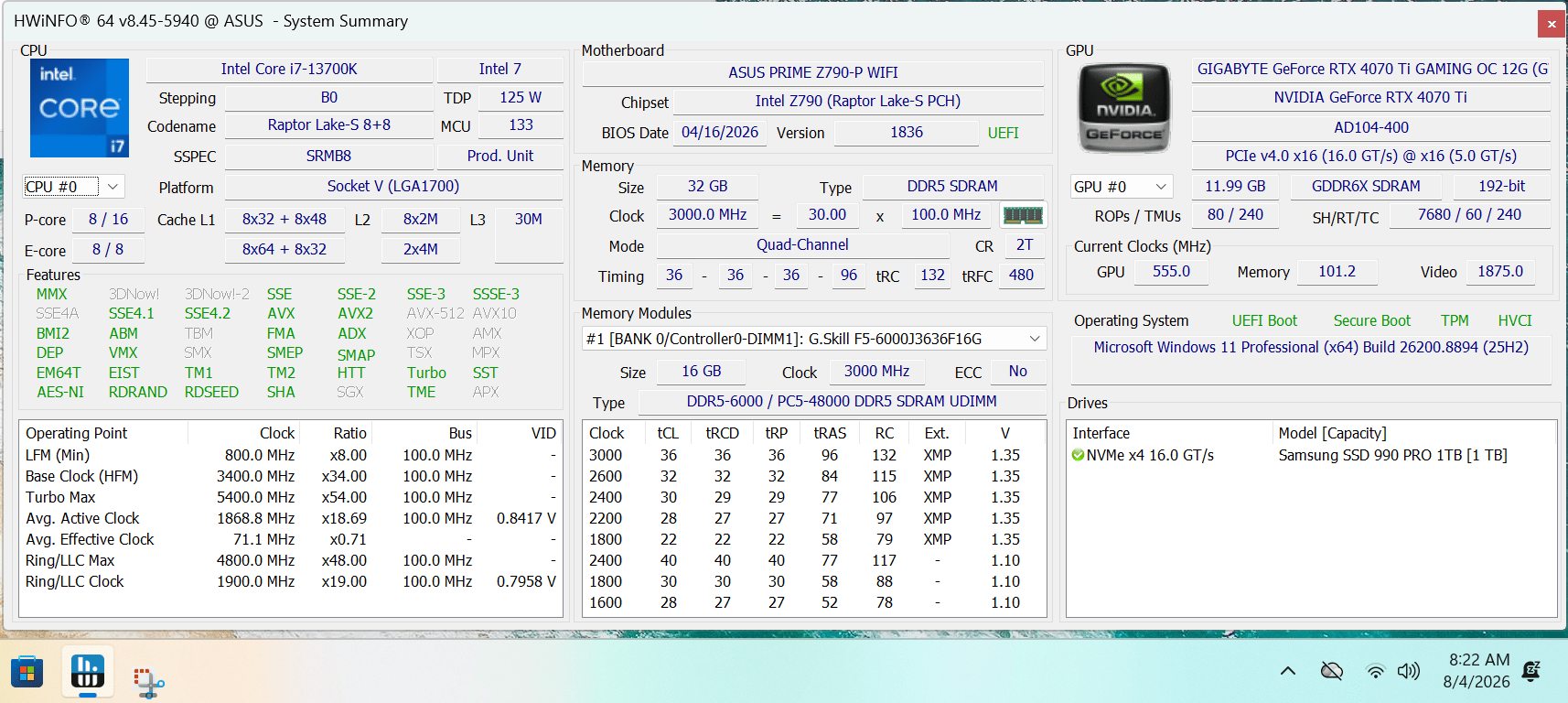The image size is (1568, 703).
Task: Click the Quad-Channel memory mode field
Action: click(802, 245)
